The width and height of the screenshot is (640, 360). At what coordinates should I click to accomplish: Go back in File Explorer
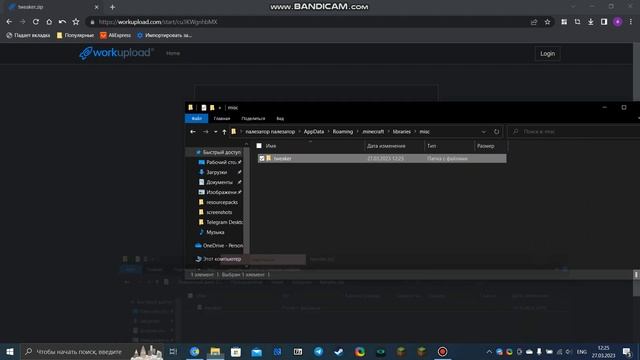pos(193,132)
